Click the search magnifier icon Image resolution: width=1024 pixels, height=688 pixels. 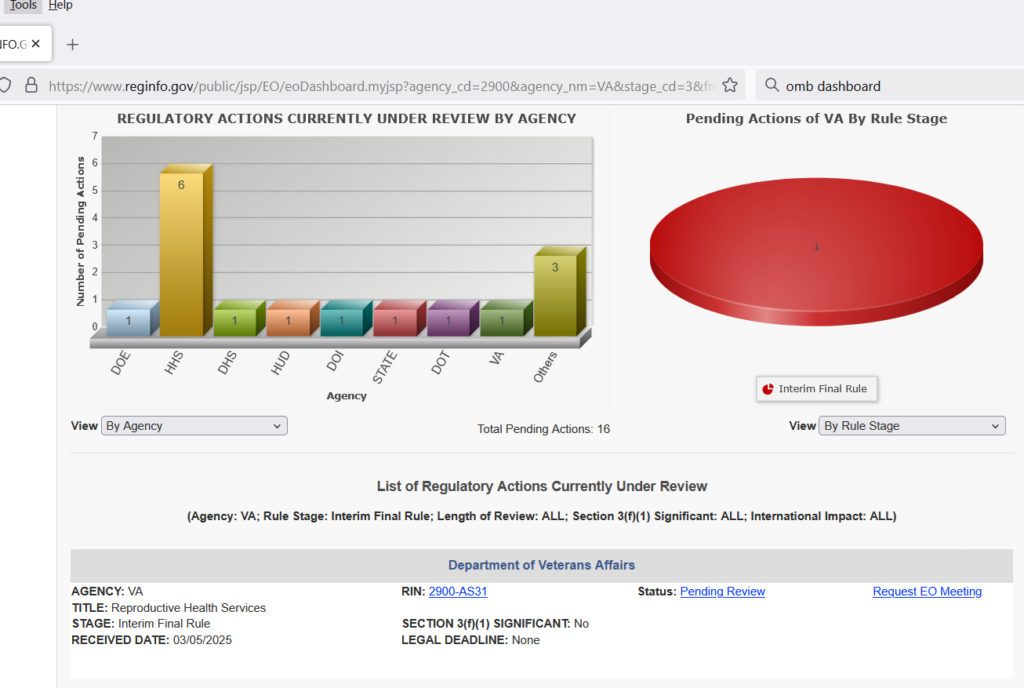point(772,86)
